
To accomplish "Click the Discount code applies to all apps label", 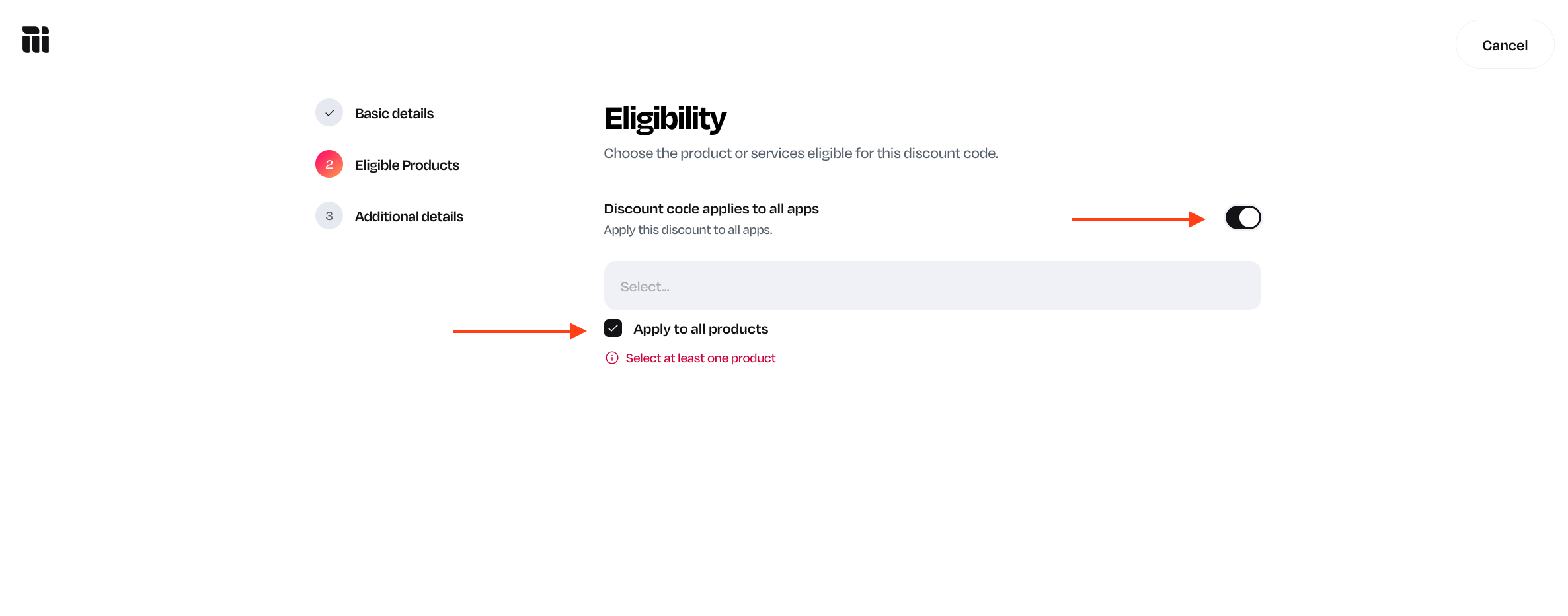I will click(x=711, y=209).
